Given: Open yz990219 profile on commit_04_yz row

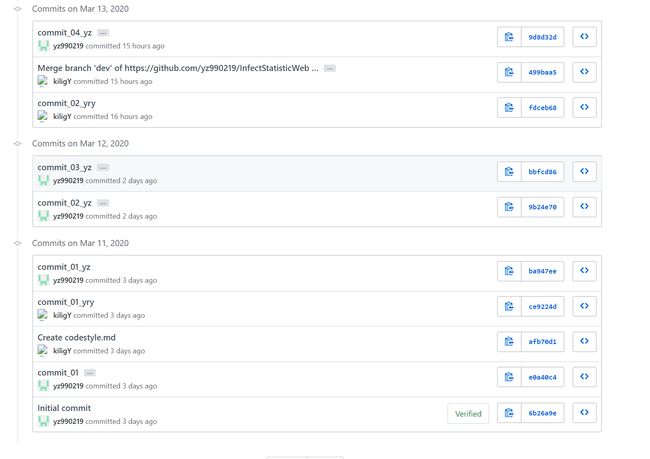Looking at the screenshot, I should pos(68,46).
